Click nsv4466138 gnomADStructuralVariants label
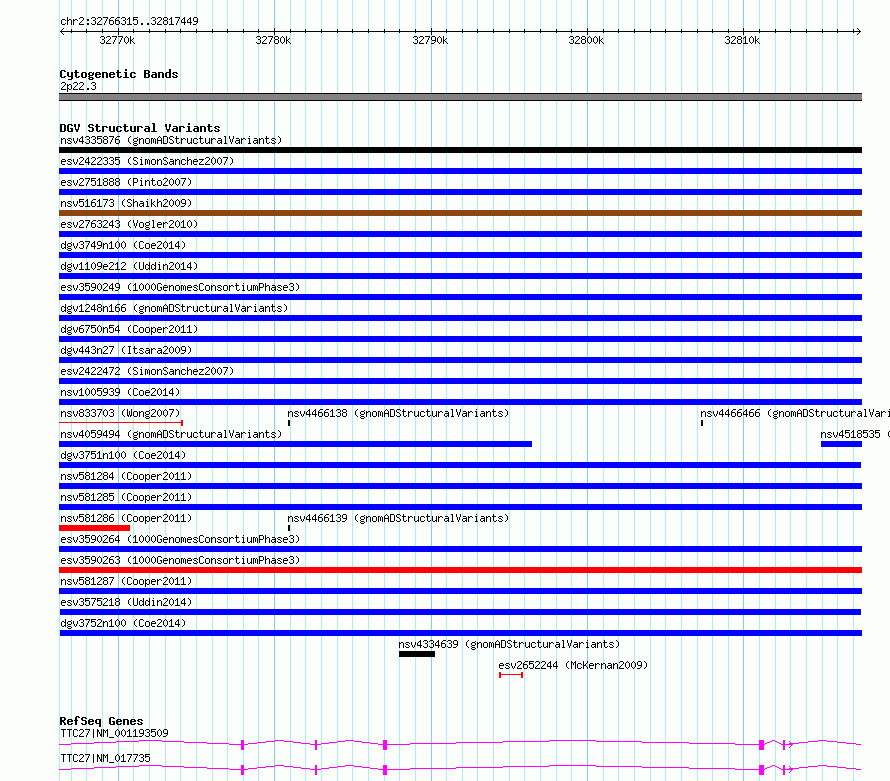Screen dimensions: 890x781 click(398, 413)
